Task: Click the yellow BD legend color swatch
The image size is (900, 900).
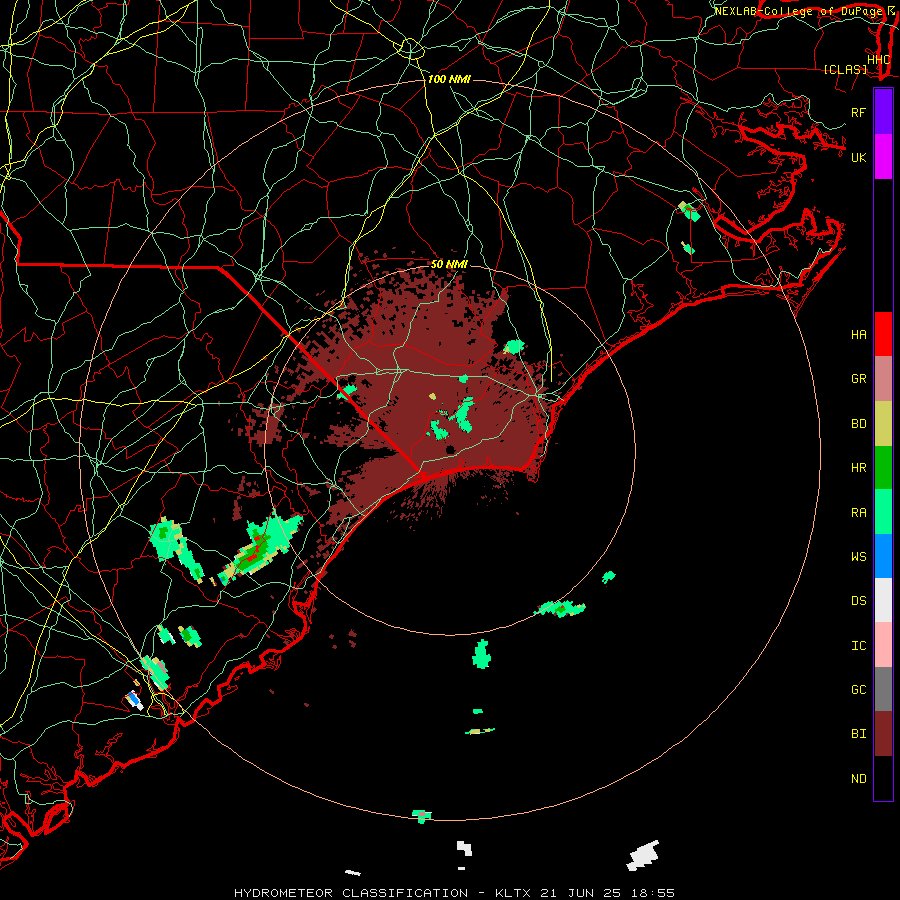Action: 883,424
